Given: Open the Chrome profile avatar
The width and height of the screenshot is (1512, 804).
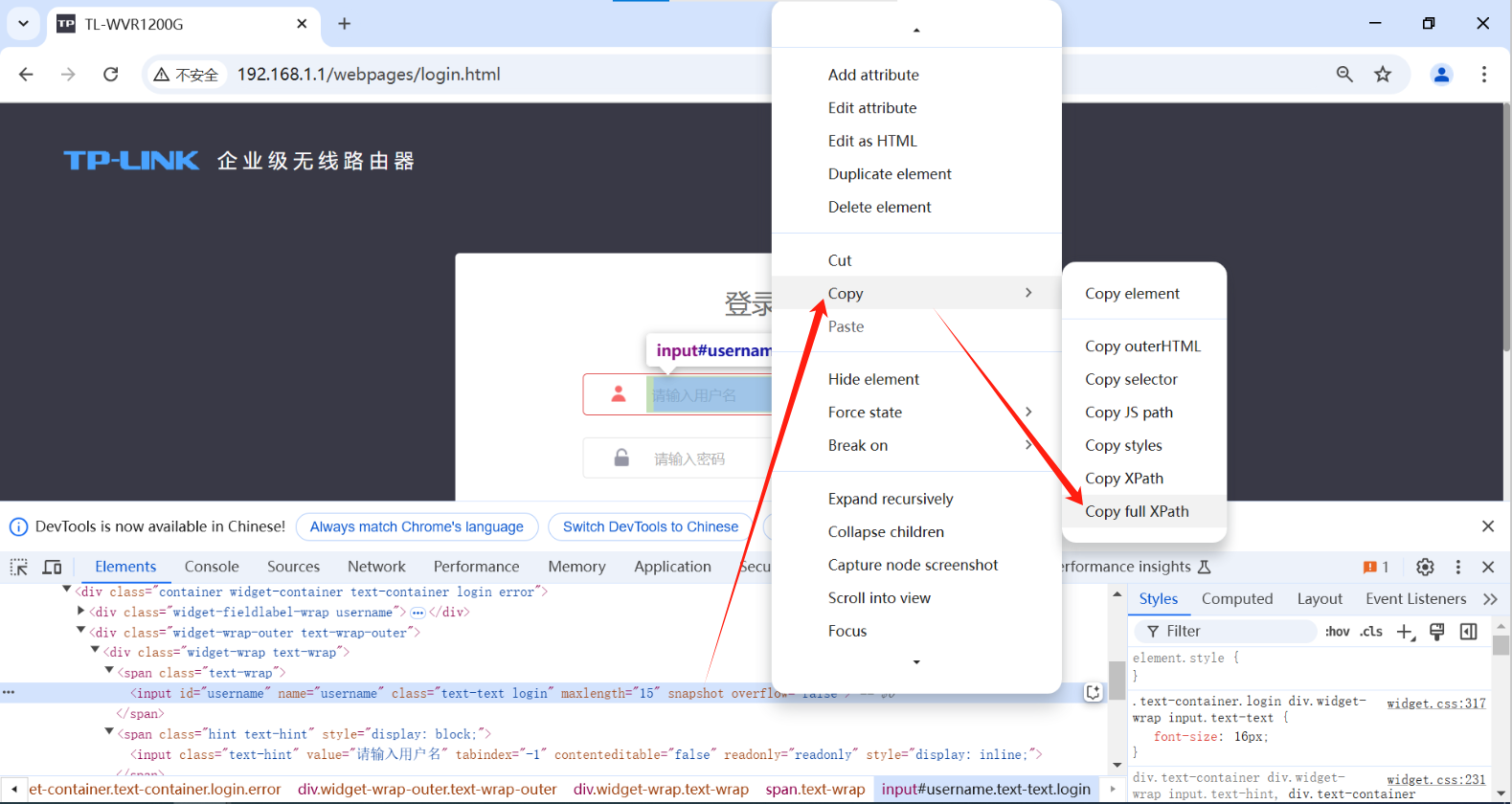Looking at the screenshot, I should point(1441,75).
